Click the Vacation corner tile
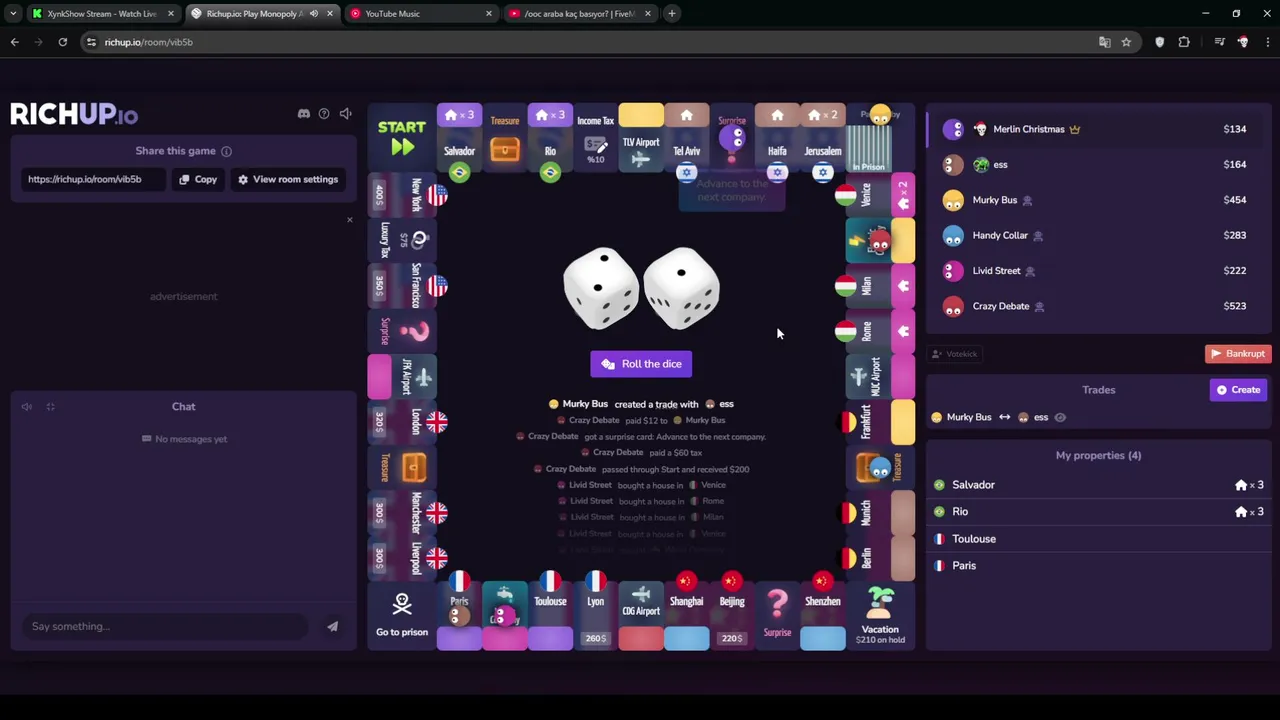The image size is (1280, 720). [x=880, y=616]
